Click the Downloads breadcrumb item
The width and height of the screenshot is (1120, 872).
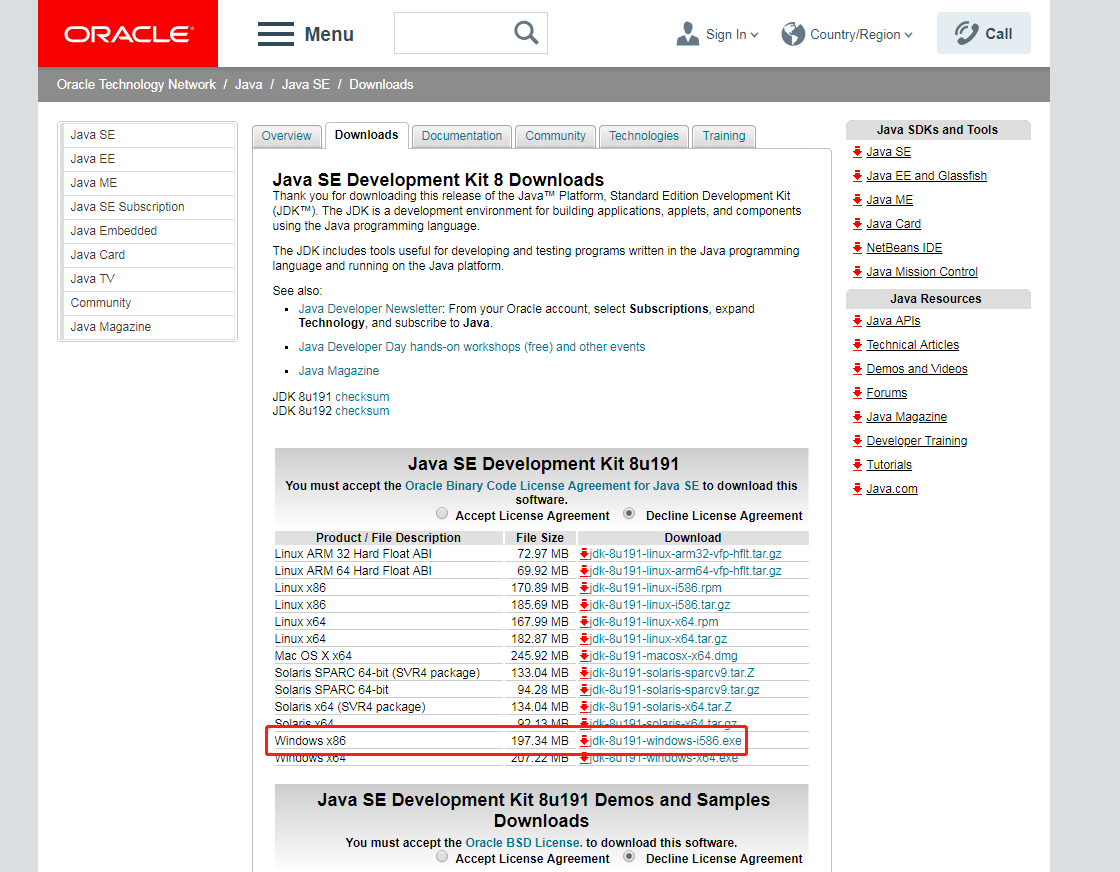[x=381, y=84]
